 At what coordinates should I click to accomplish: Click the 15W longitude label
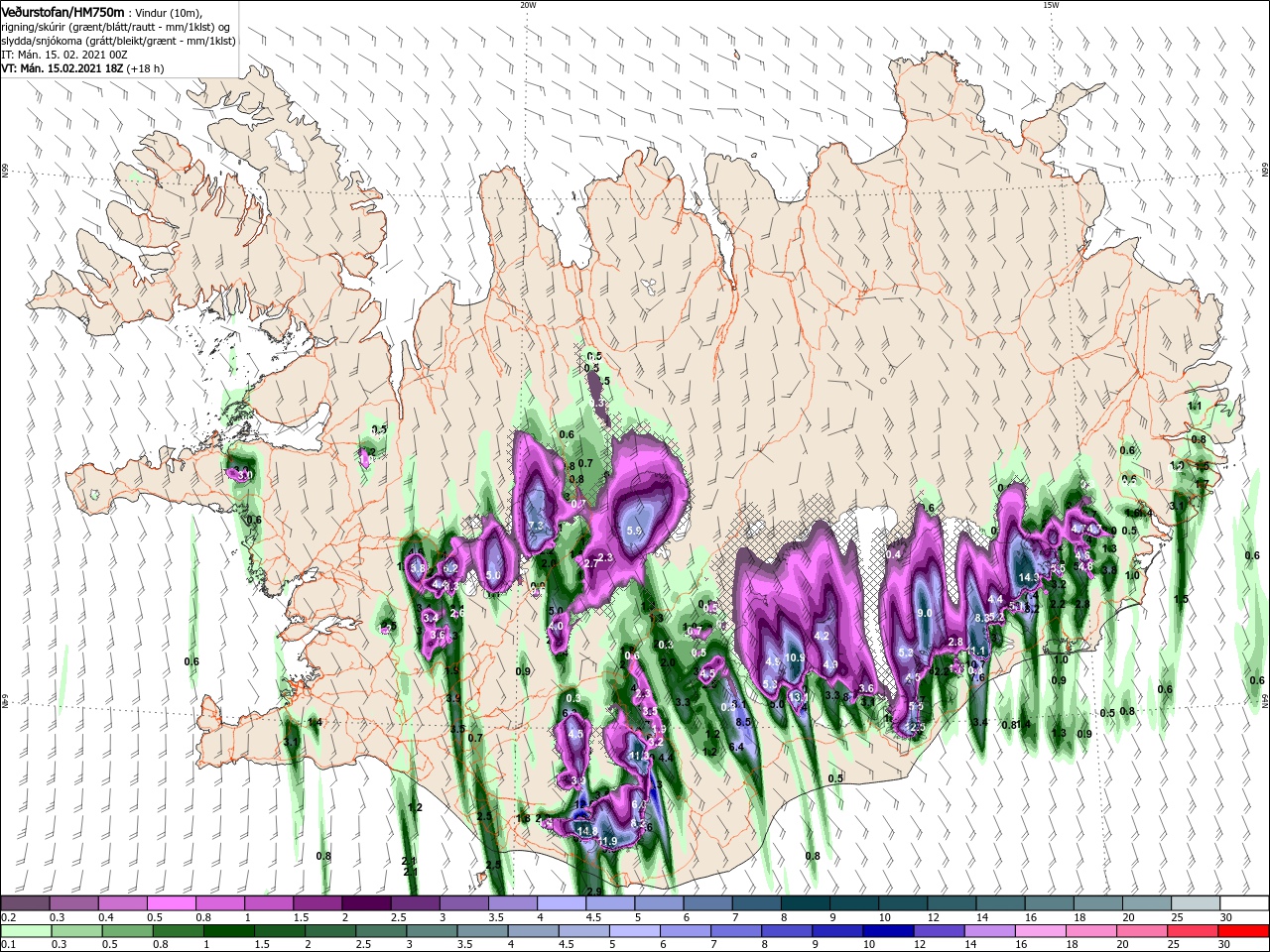point(1051,4)
